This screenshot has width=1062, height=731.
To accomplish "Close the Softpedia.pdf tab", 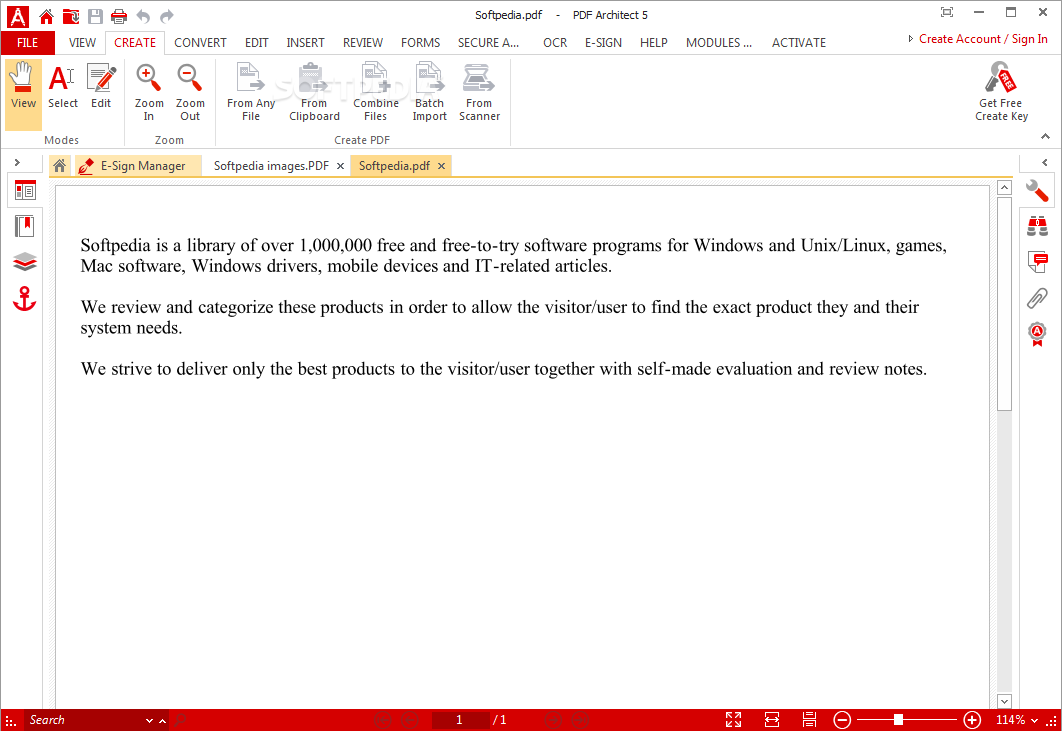I will [442, 166].
